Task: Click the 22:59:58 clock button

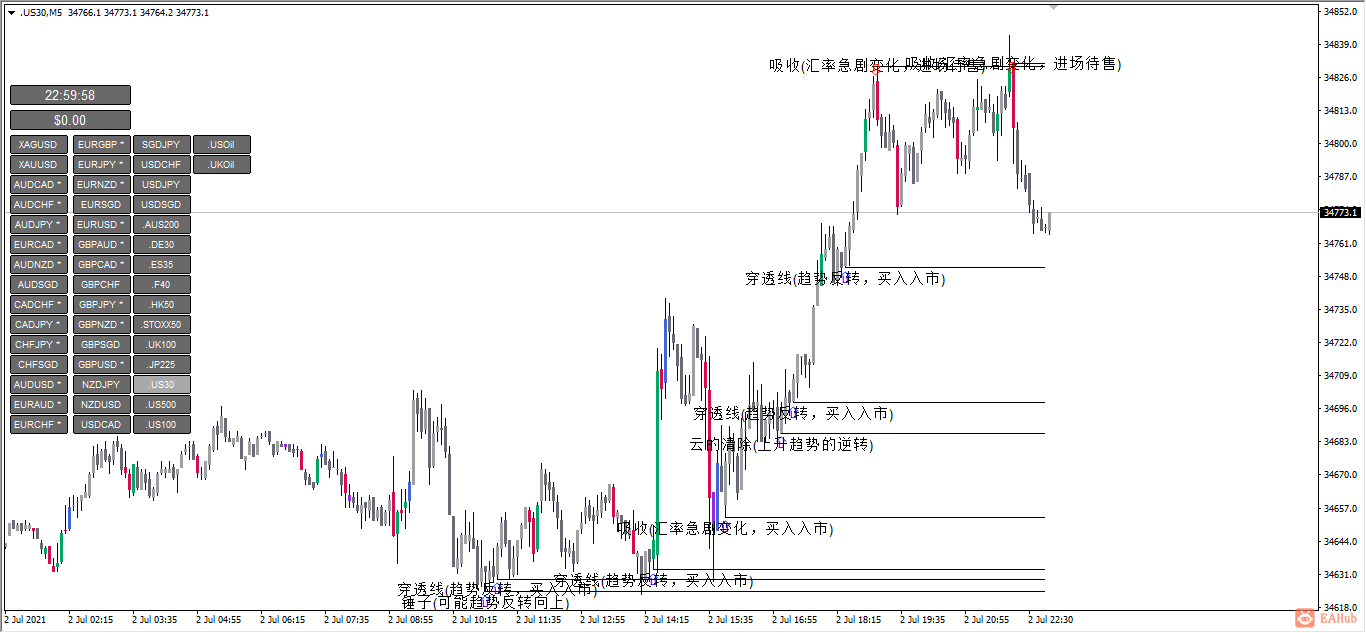Action: click(x=70, y=95)
